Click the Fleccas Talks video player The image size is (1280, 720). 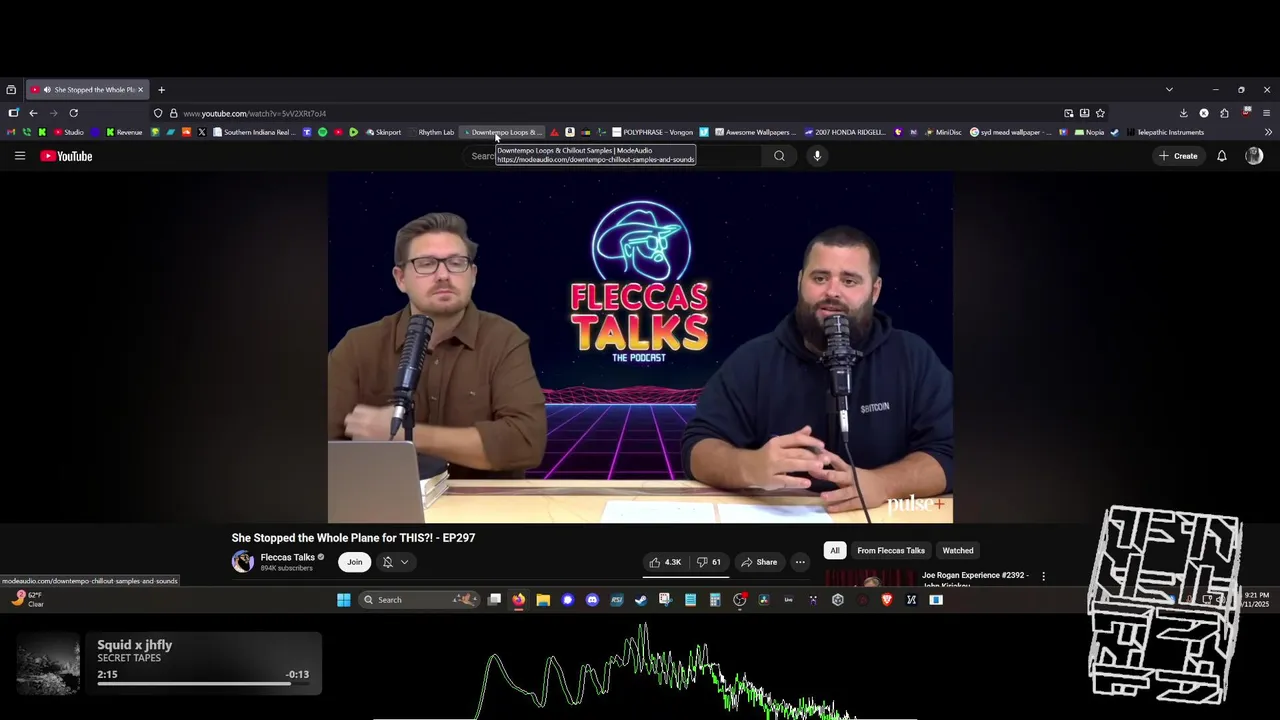640,347
